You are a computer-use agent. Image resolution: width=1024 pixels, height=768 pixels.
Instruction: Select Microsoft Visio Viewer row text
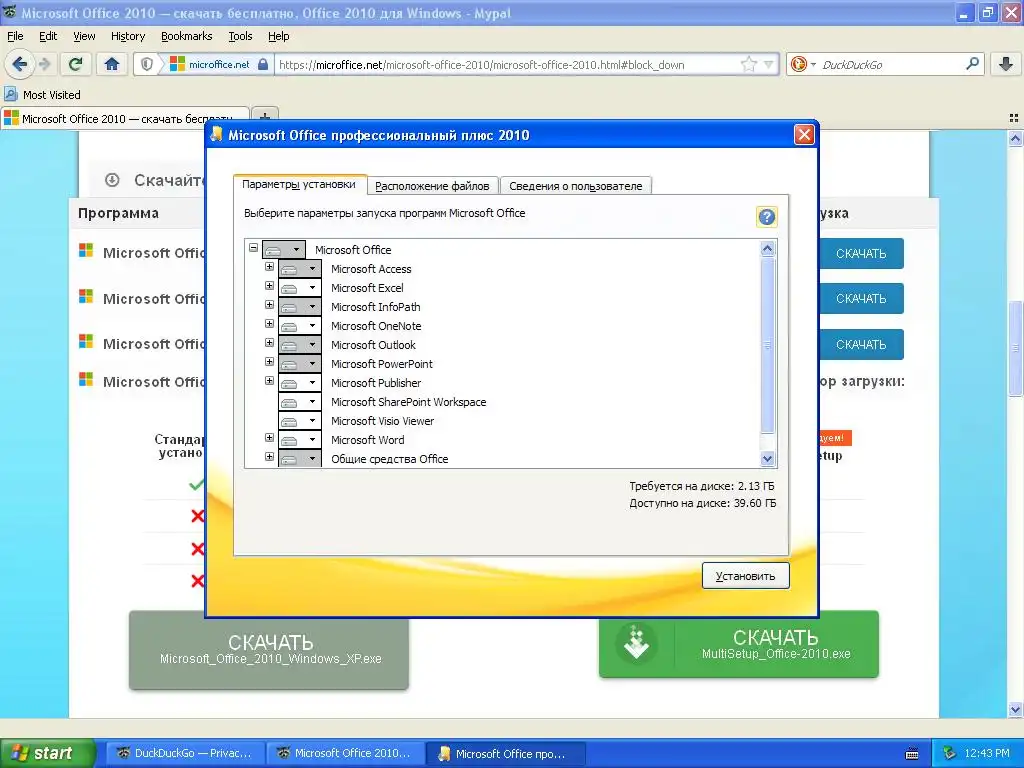click(382, 421)
